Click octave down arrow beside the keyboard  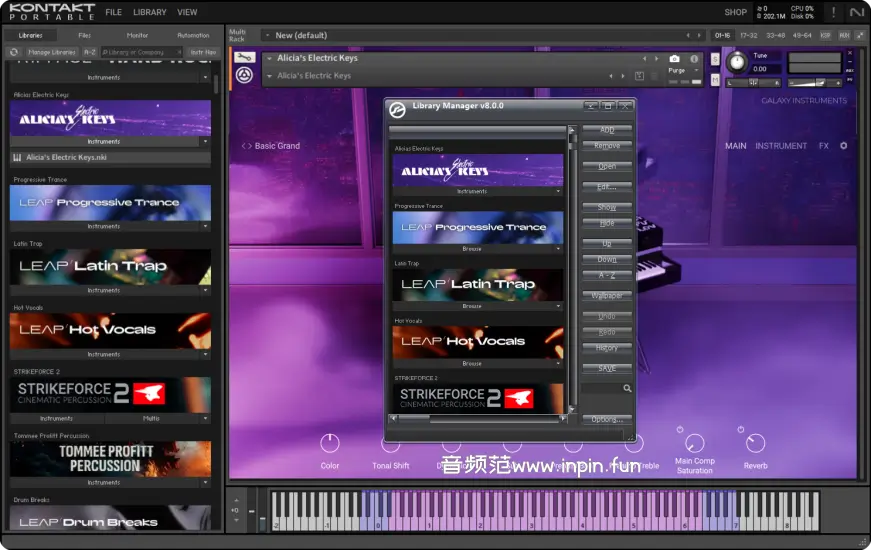236,521
